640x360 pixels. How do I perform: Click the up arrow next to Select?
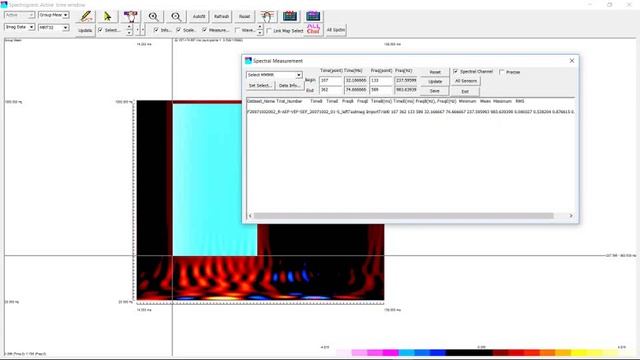point(129,27)
